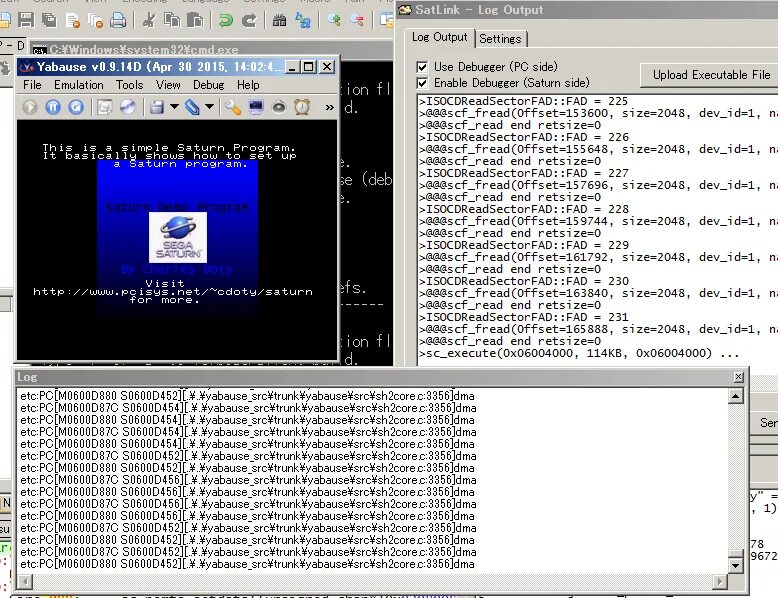Viewport: 778px width, 598px height.
Task: Switch to the Settings tab in SatLink
Action: (500, 39)
